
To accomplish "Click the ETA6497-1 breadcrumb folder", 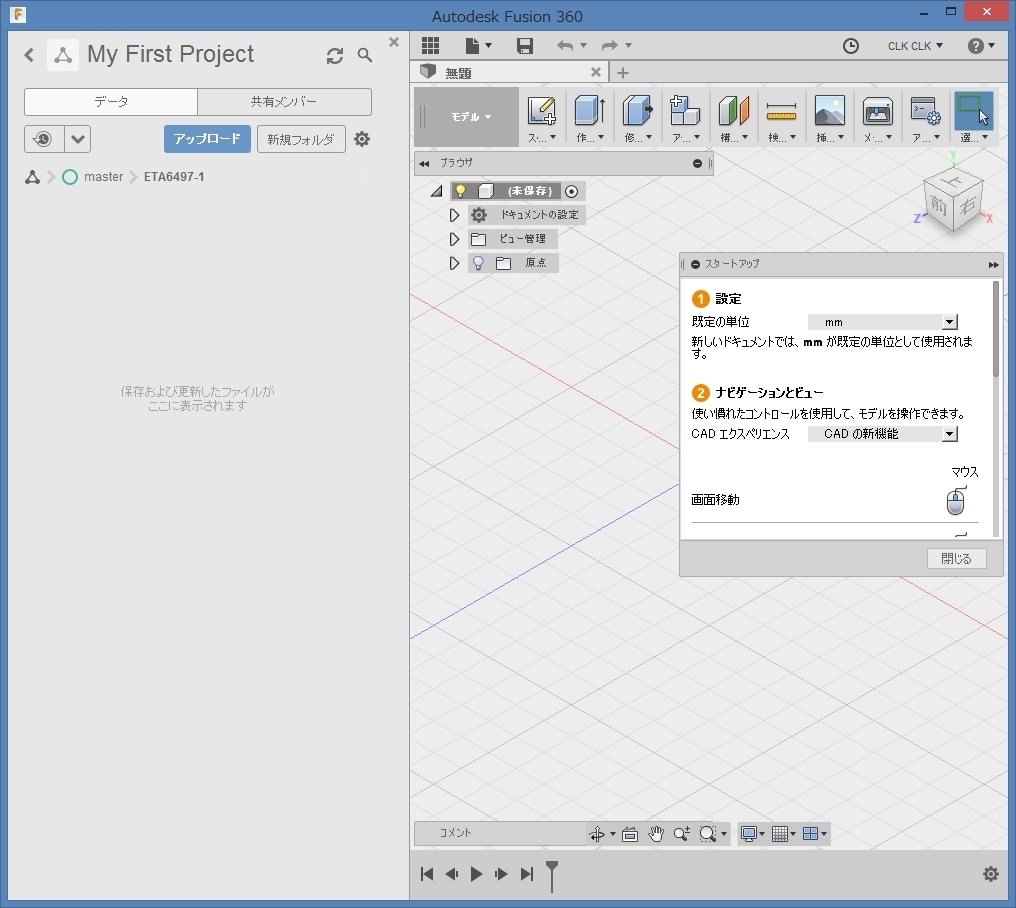I will 174,177.
